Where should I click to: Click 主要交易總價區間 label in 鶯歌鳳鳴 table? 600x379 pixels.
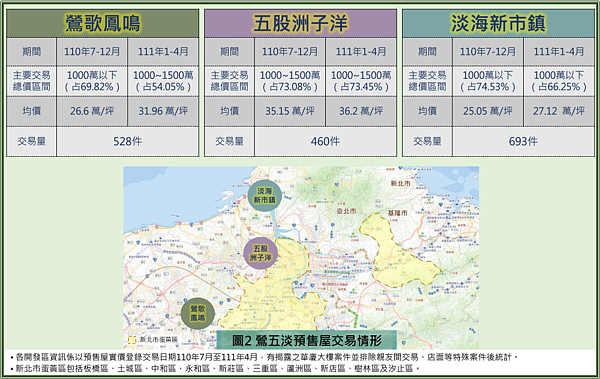(31, 81)
